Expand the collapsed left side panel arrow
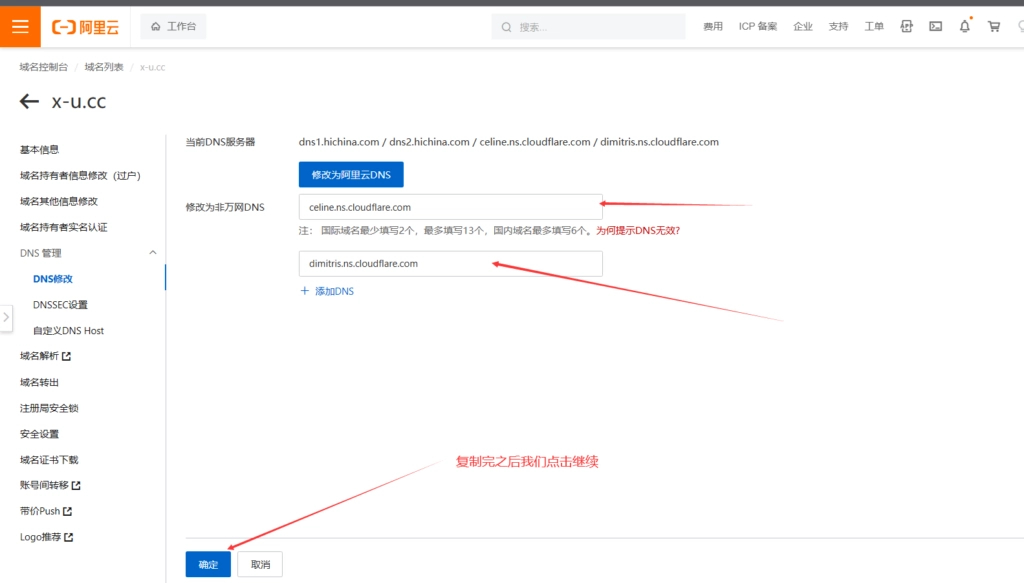This screenshot has height=583, width=1024. click(x=6, y=317)
